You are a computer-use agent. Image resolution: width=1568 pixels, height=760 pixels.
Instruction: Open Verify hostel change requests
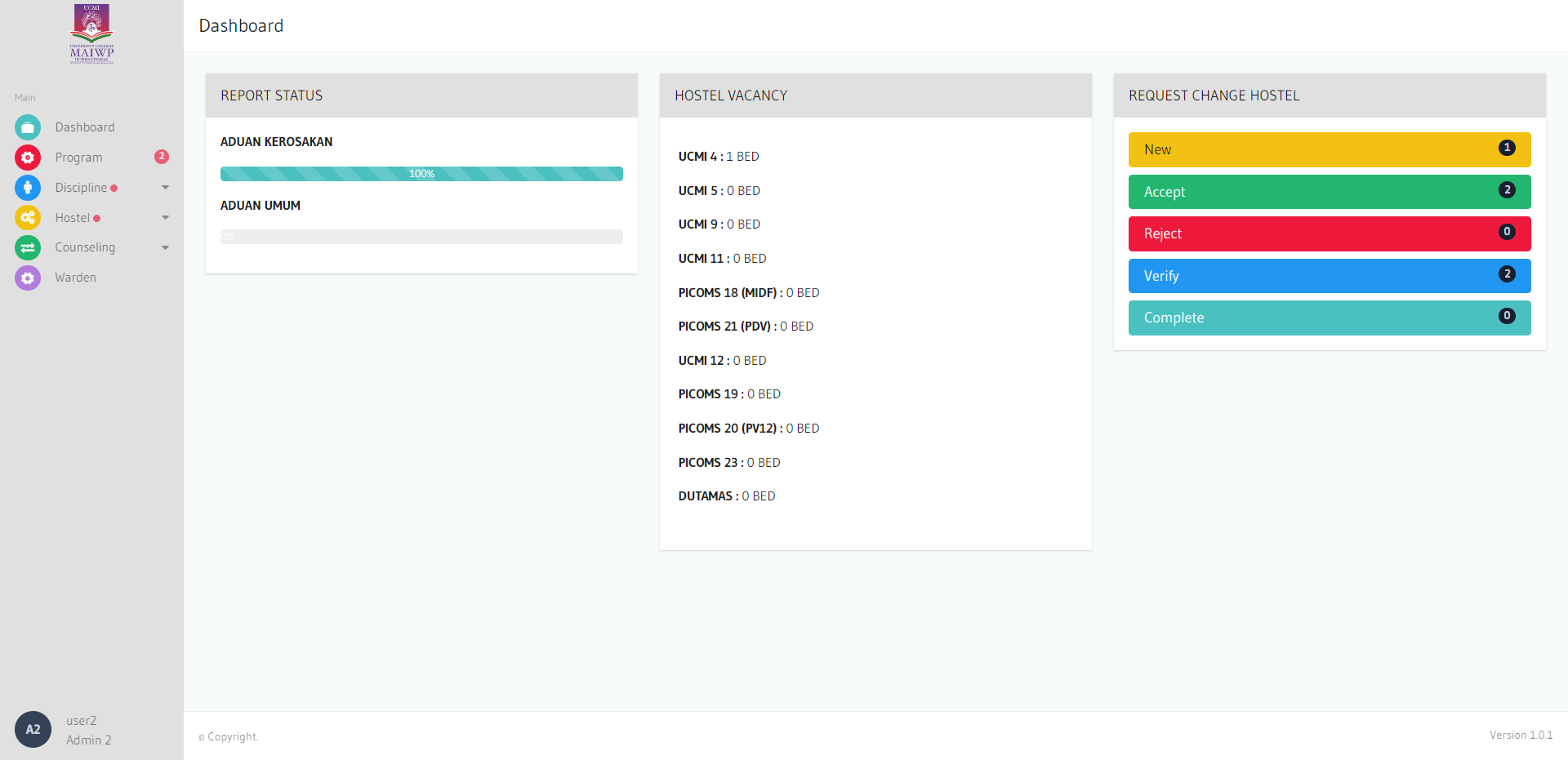(1329, 276)
